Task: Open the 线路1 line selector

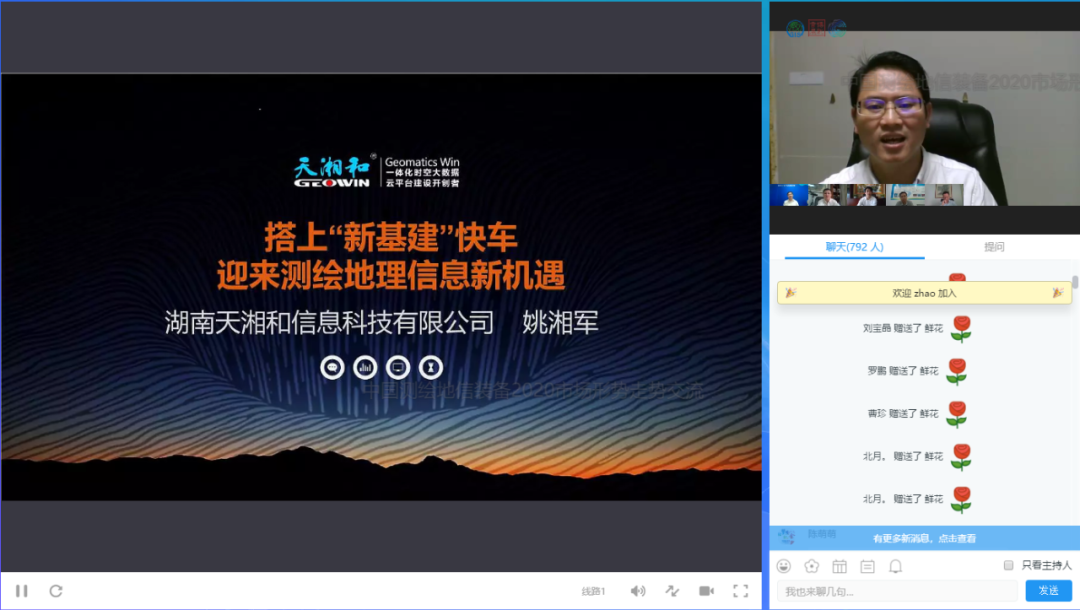Action: (594, 591)
